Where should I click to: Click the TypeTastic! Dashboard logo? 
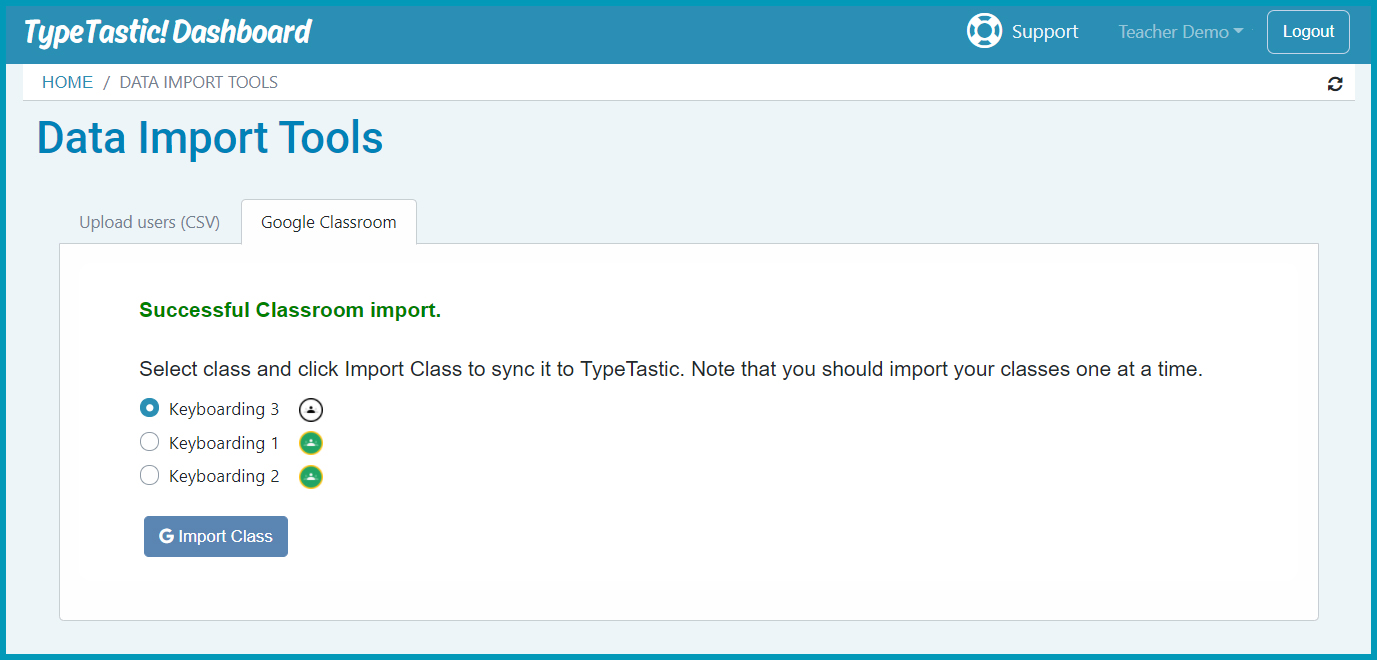(x=167, y=32)
